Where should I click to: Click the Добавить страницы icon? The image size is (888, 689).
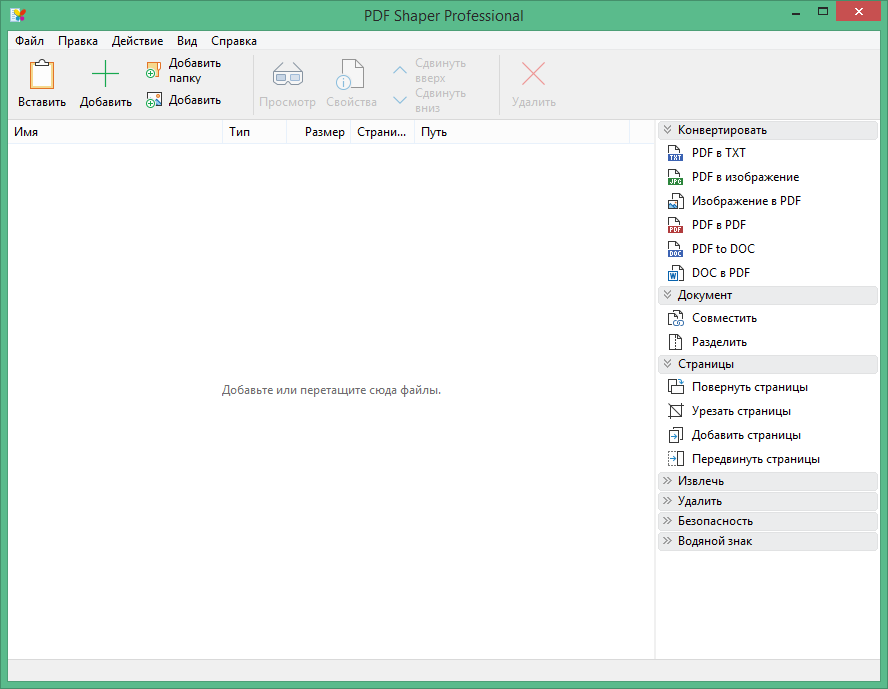675,435
